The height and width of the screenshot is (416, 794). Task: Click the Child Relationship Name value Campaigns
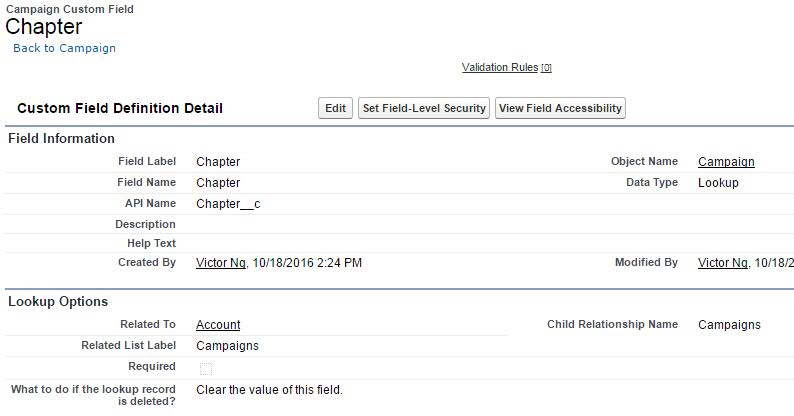click(x=729, y=325)
